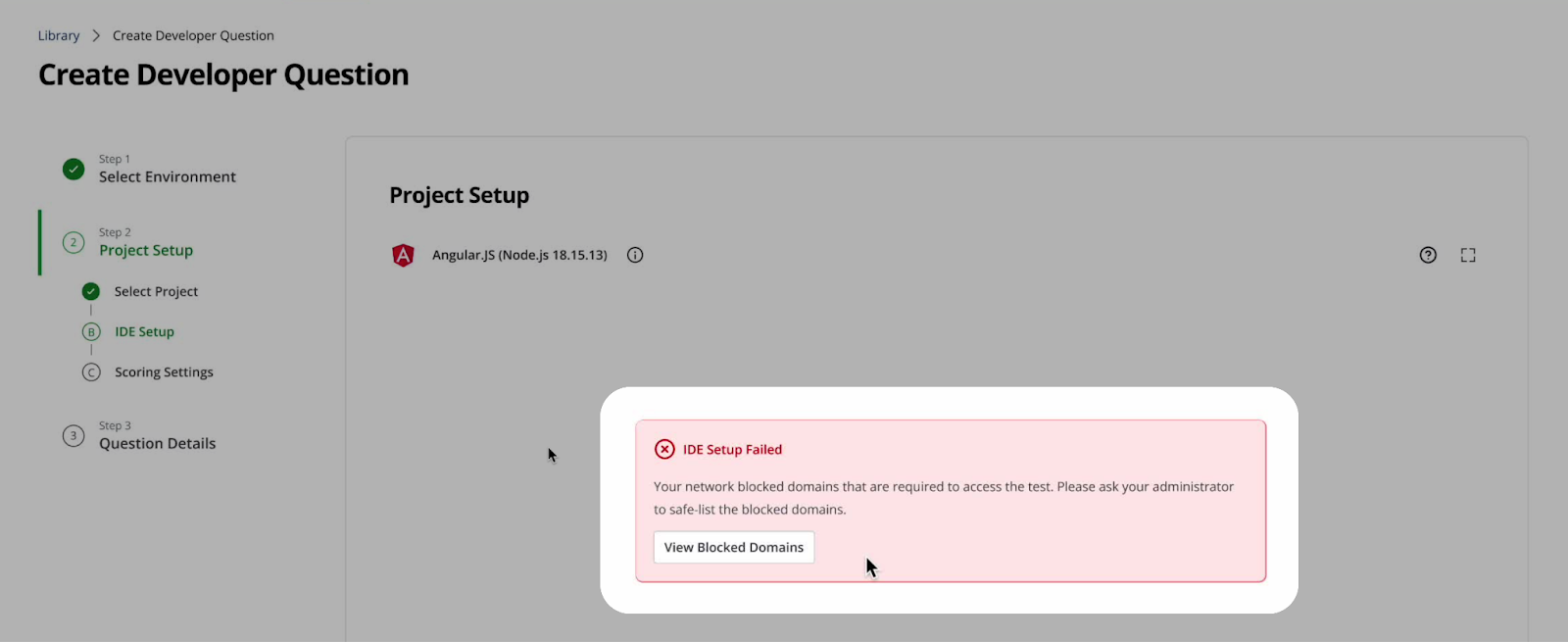Open the IDE Setup sub-step
The image size is (1568, 642).
coord(144,331)
